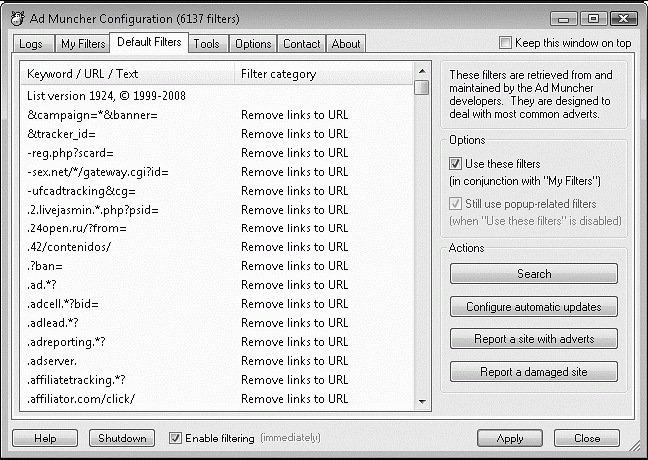Select the Default Filters tab
Image resolution: width=648 pixels, height=460 pixels.
[149, 42]
